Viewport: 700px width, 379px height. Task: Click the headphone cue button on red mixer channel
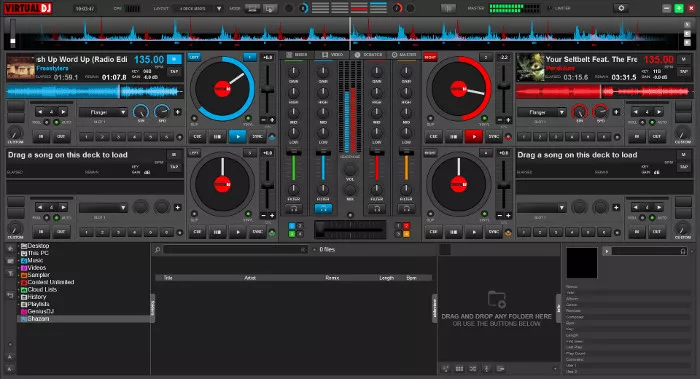(x=377, y=208)
